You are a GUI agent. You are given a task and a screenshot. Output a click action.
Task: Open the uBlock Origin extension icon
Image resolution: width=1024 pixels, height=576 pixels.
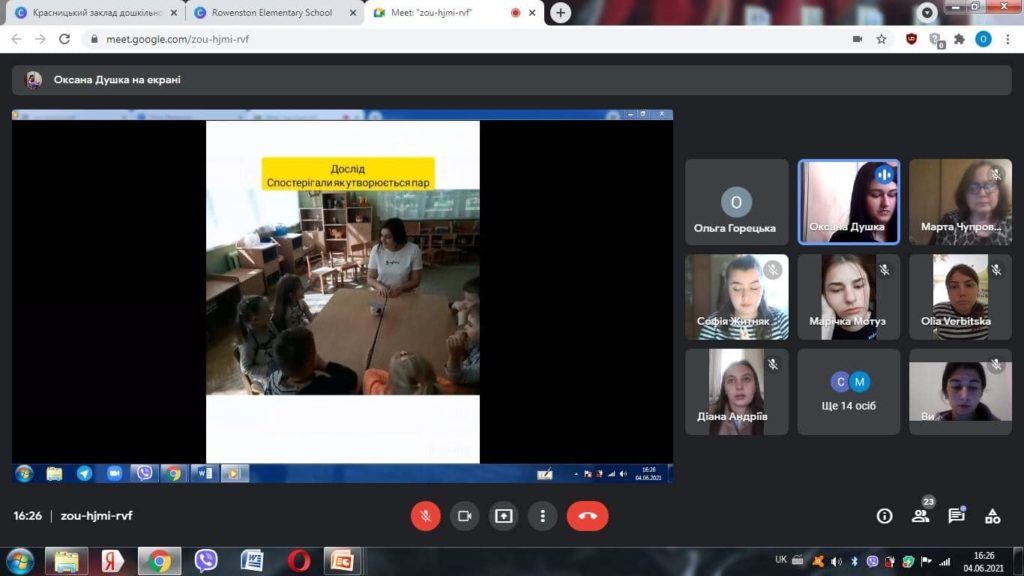(x=911, y=39)
